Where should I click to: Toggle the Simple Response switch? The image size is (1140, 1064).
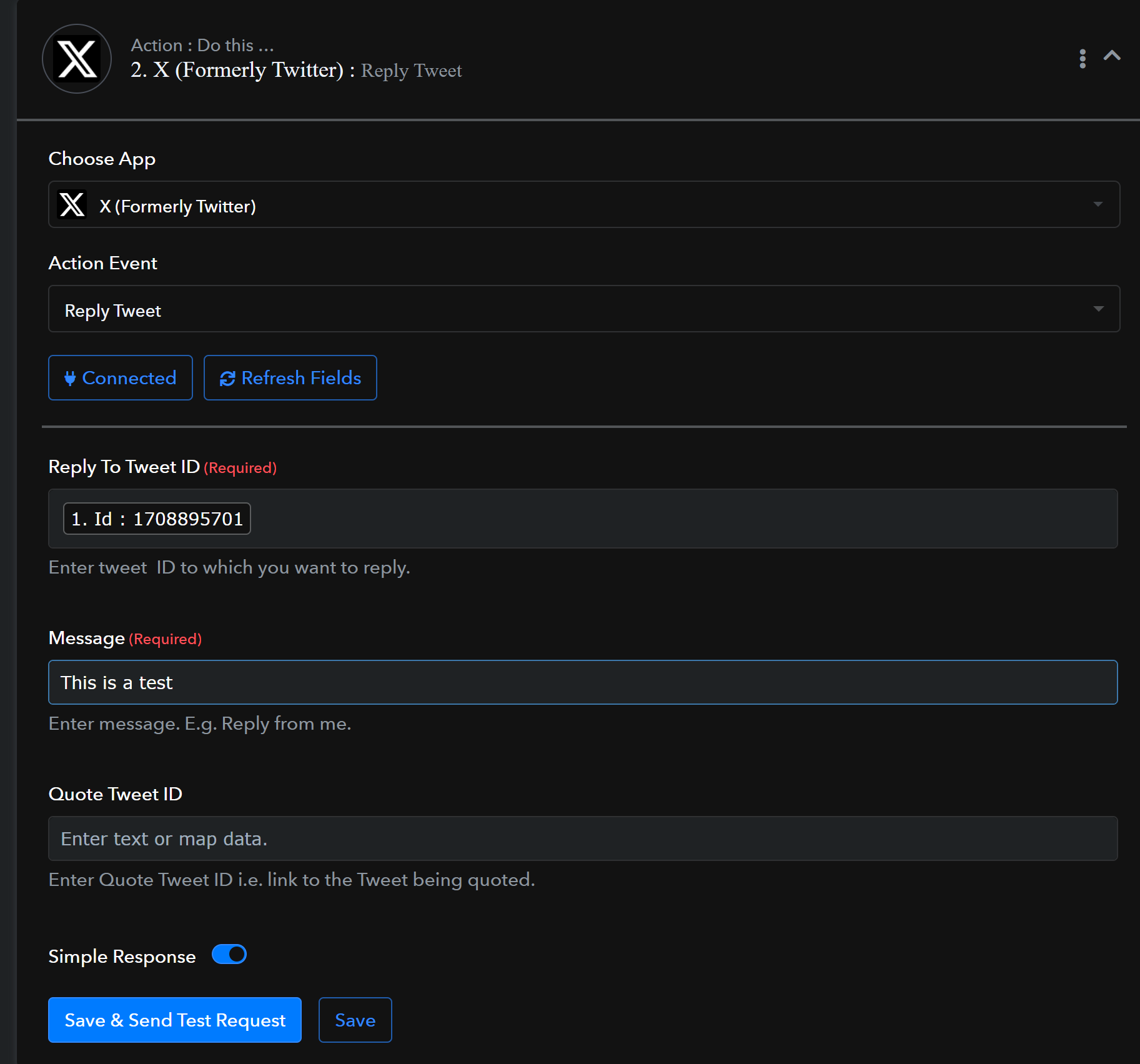coord(229,955)
